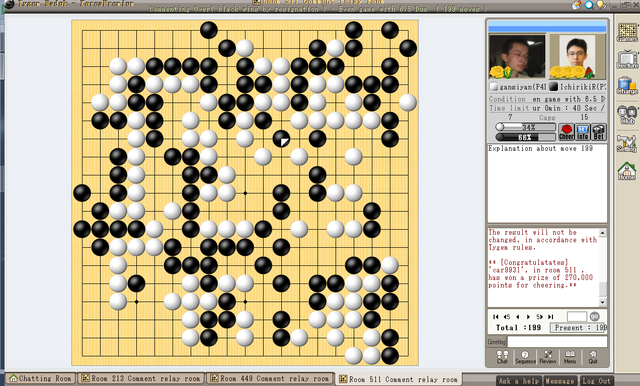This screenshot has height=386, width=640.
Task: Open the Review mode icon
Action: [548, 357]
